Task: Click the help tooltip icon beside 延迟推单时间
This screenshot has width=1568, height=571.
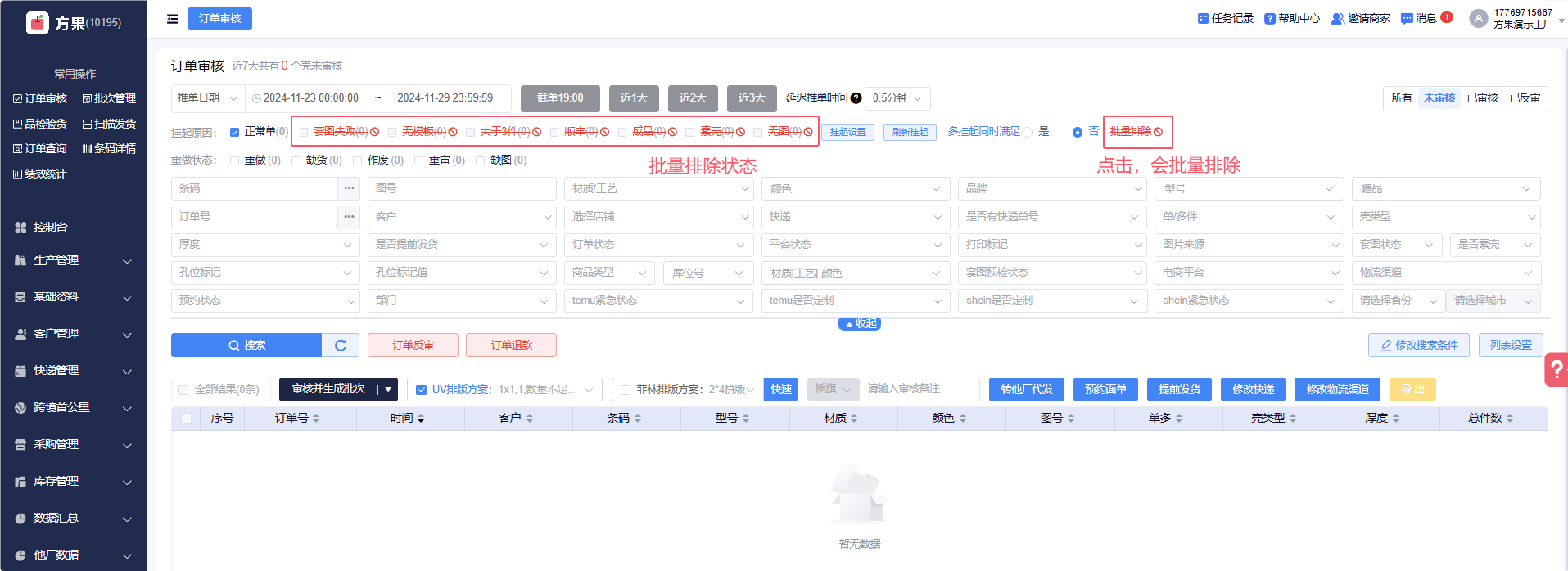Action: tap(856, 98)
